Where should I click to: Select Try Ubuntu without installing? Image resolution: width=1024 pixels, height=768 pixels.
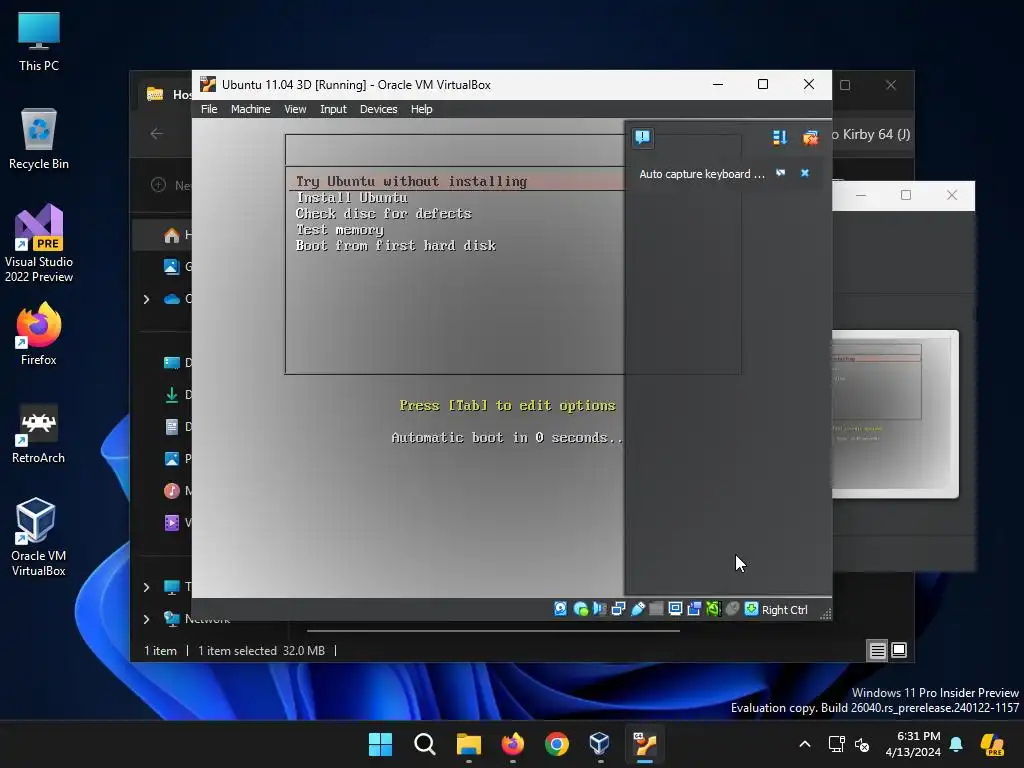456,182
